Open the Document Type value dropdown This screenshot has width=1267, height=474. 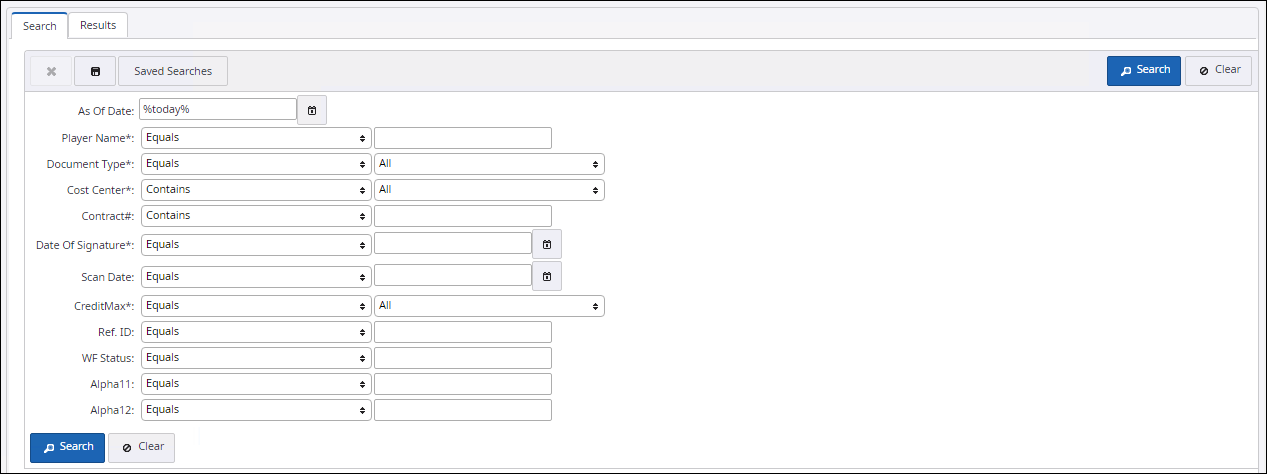point(489,164)
